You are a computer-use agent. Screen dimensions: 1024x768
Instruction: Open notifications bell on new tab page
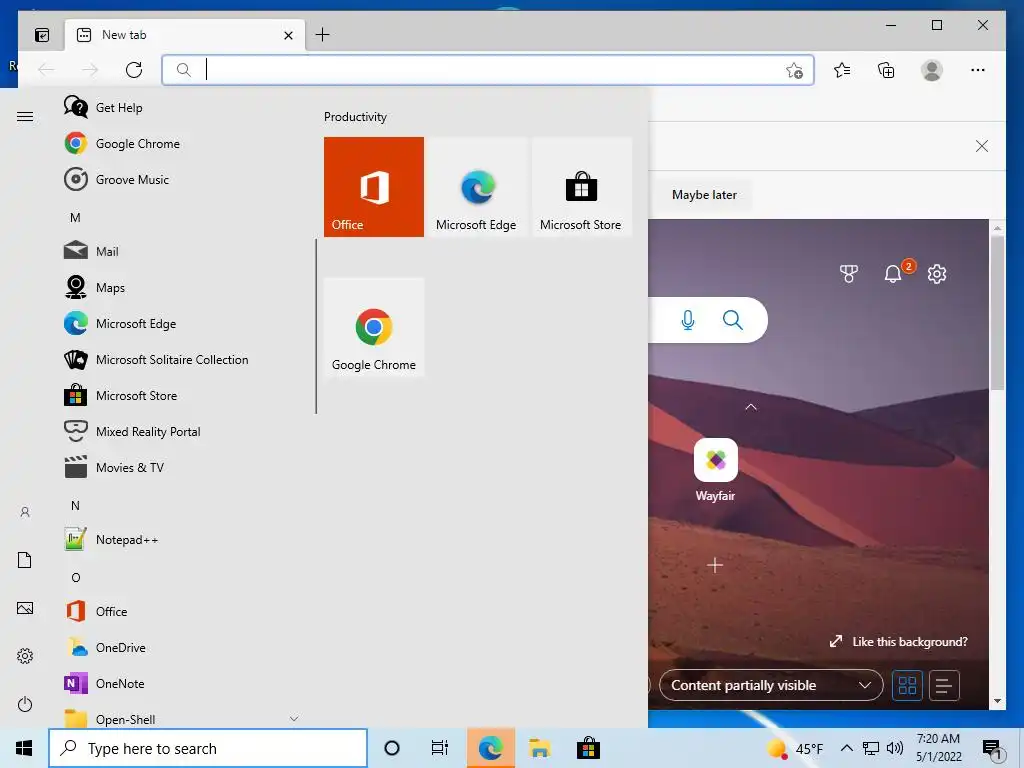click(893, 274)
